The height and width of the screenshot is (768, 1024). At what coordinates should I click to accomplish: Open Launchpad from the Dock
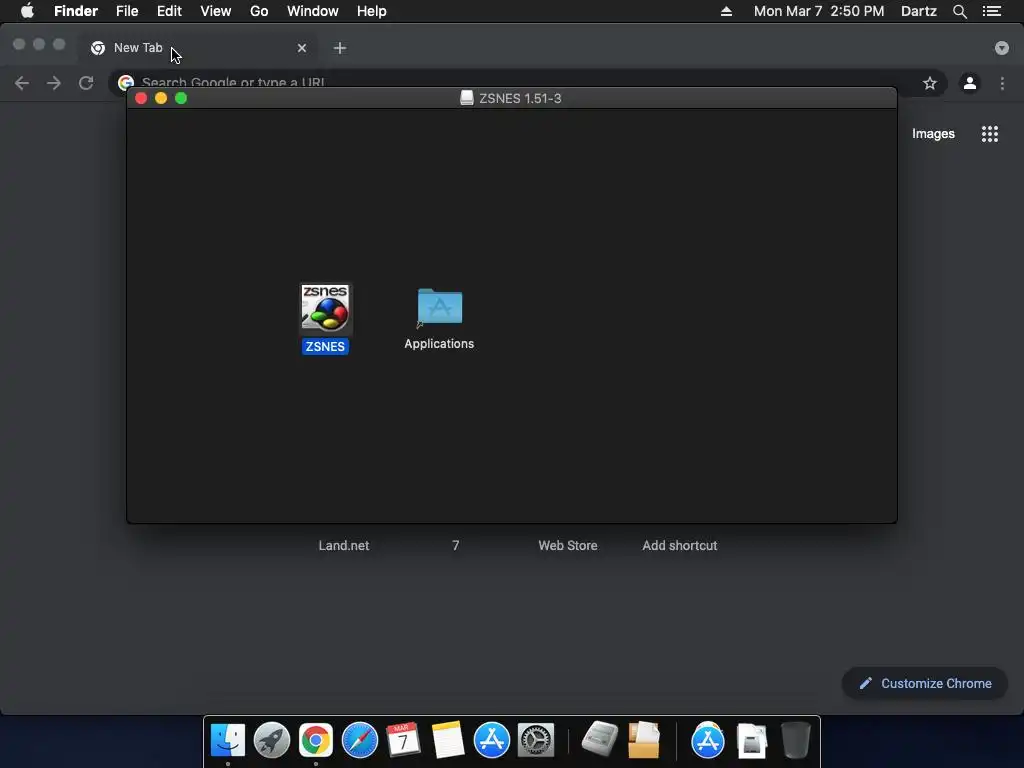pyautogui.click(x=272, y=740)
